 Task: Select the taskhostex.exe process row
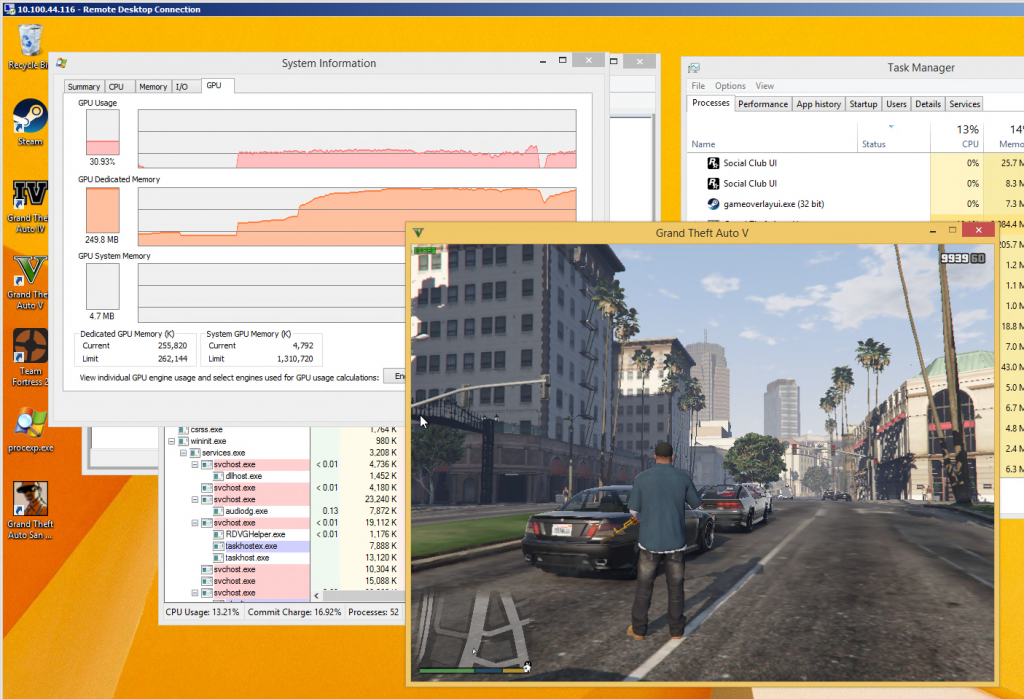pyautogui.click(x=251, y=546)
